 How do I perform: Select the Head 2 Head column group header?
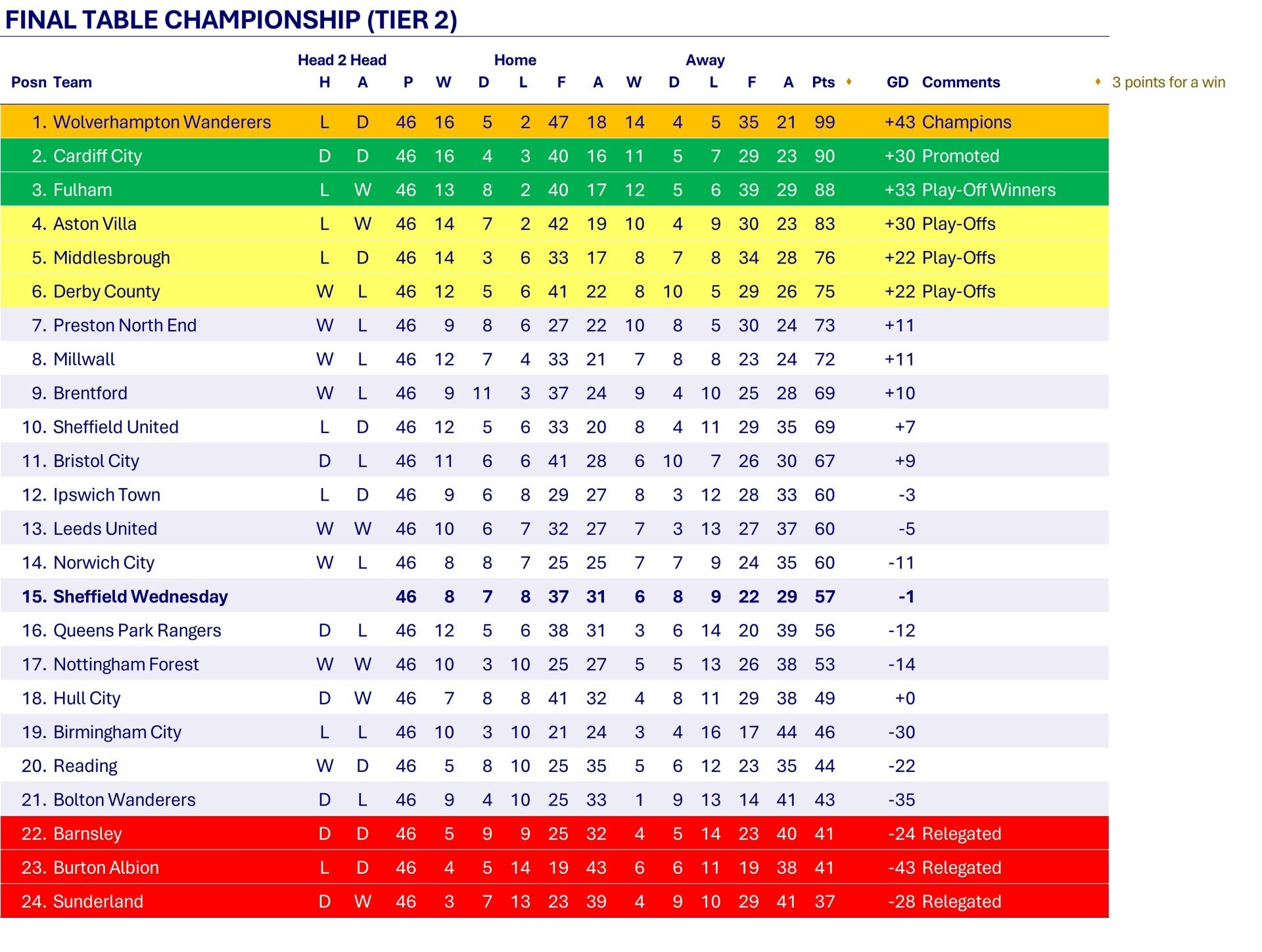coord(342,60)
